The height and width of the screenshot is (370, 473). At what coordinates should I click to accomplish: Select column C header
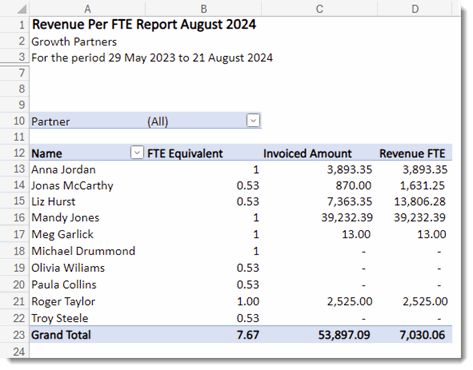tap(319, 9)
